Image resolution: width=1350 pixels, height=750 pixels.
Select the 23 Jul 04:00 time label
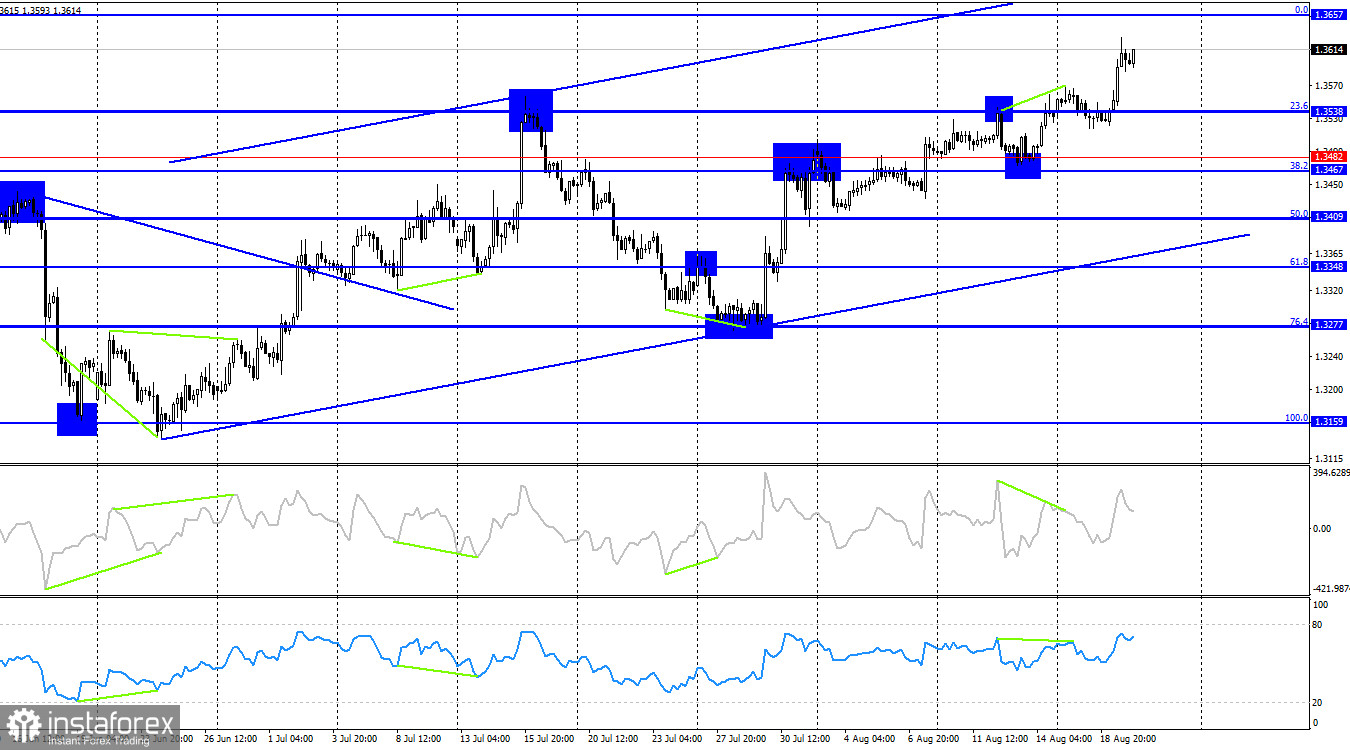coord(678,739)
